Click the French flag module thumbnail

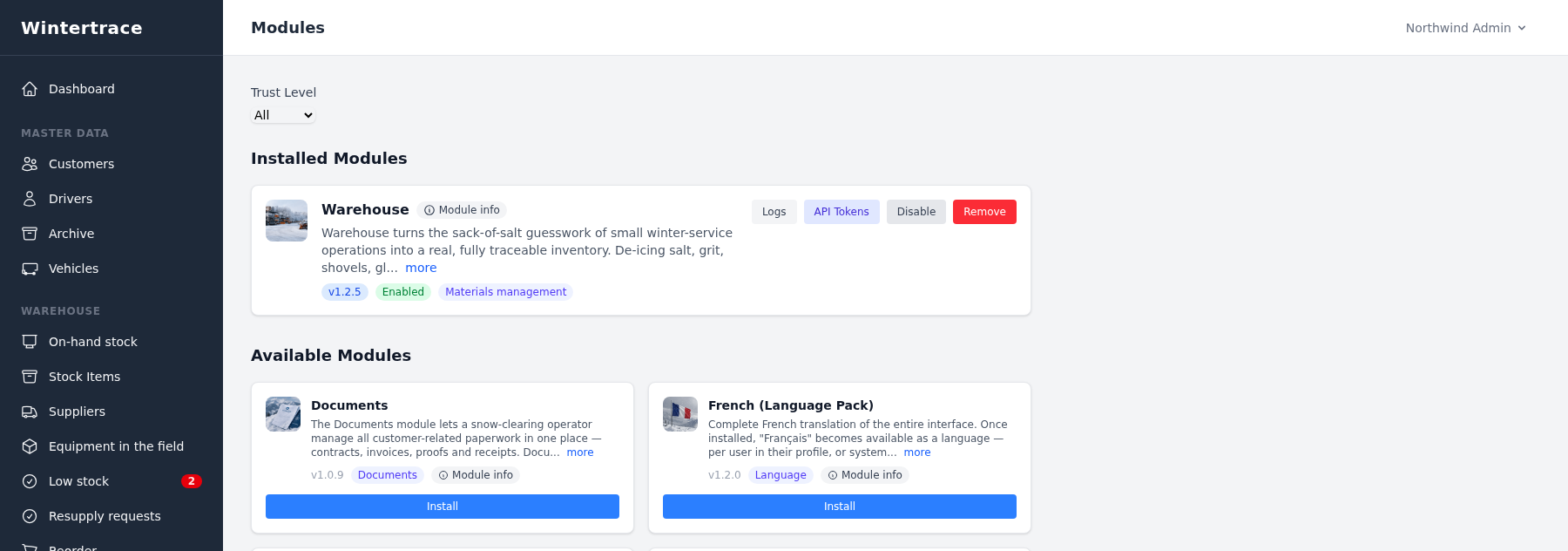680,414
